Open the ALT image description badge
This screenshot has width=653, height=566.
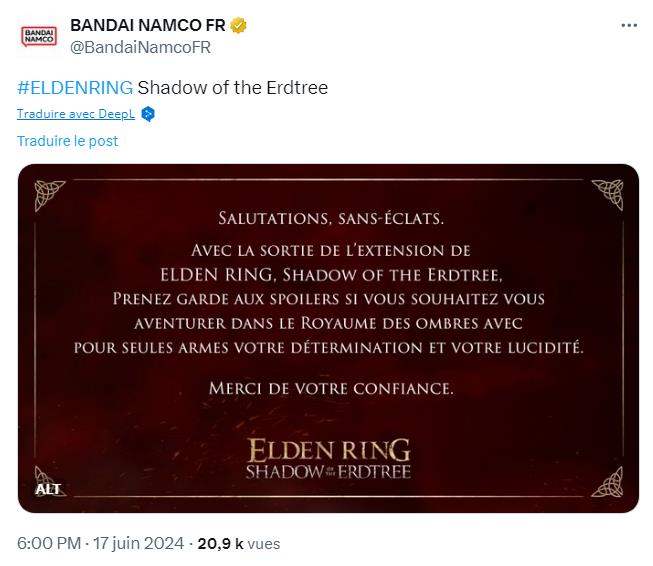(48, 489)
